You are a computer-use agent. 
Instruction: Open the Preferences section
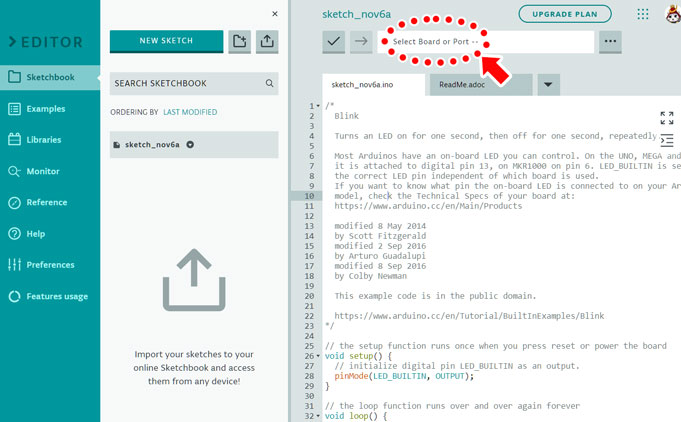tap(50, 265)
